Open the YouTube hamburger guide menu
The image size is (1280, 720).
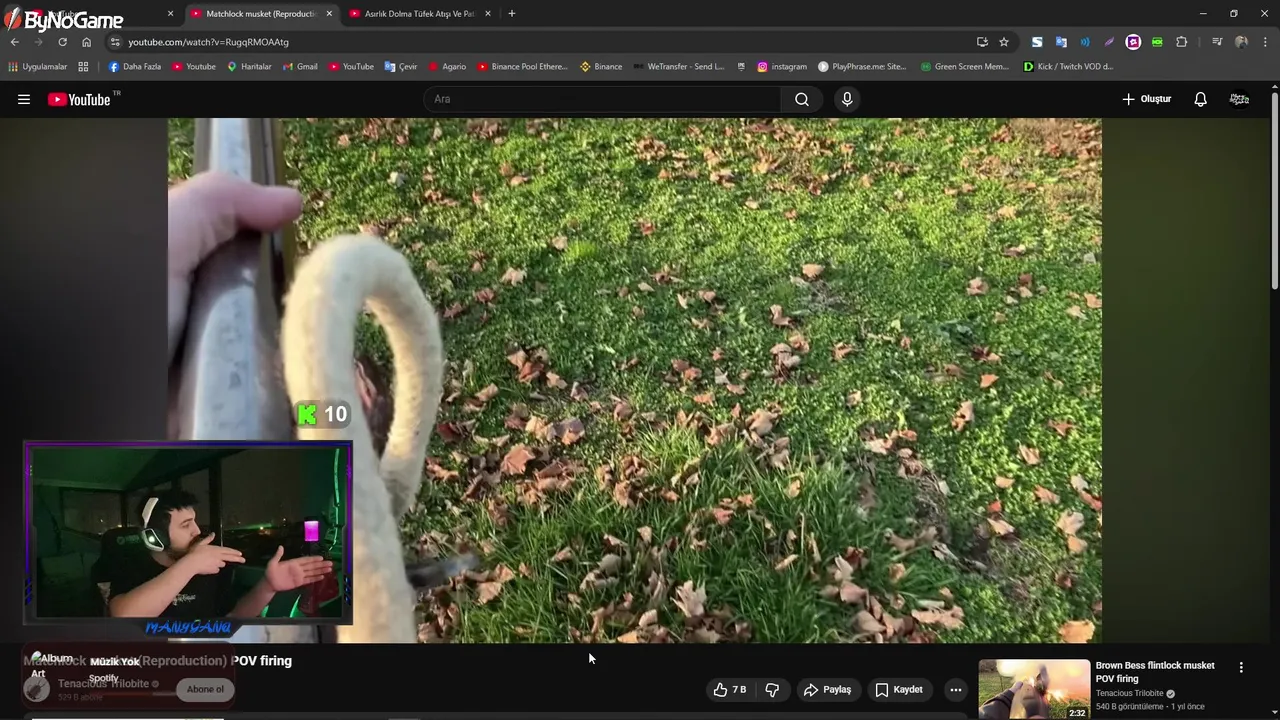tap(24, 99)
